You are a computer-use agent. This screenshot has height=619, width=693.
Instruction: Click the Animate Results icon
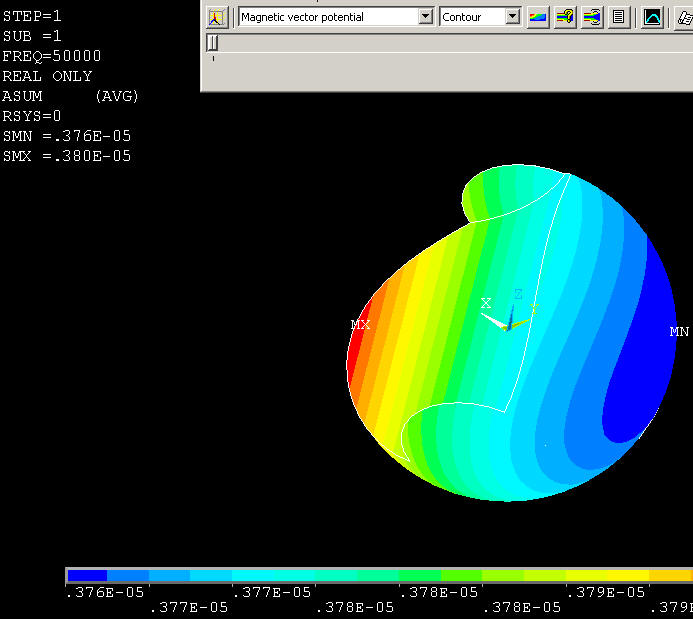tap(592, 17)
